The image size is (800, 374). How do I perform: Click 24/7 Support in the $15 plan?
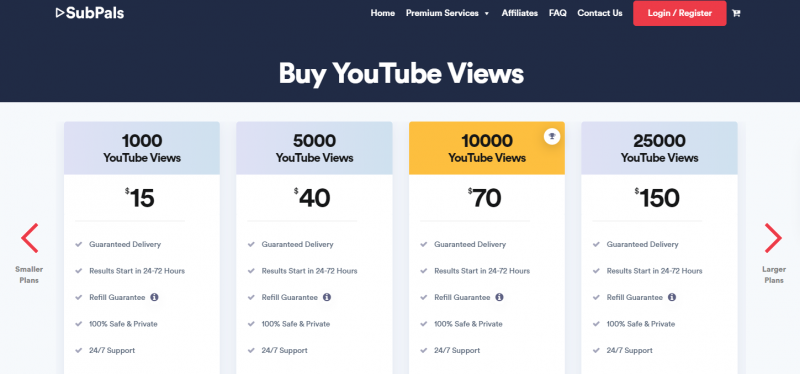click(x=112, y=351)
